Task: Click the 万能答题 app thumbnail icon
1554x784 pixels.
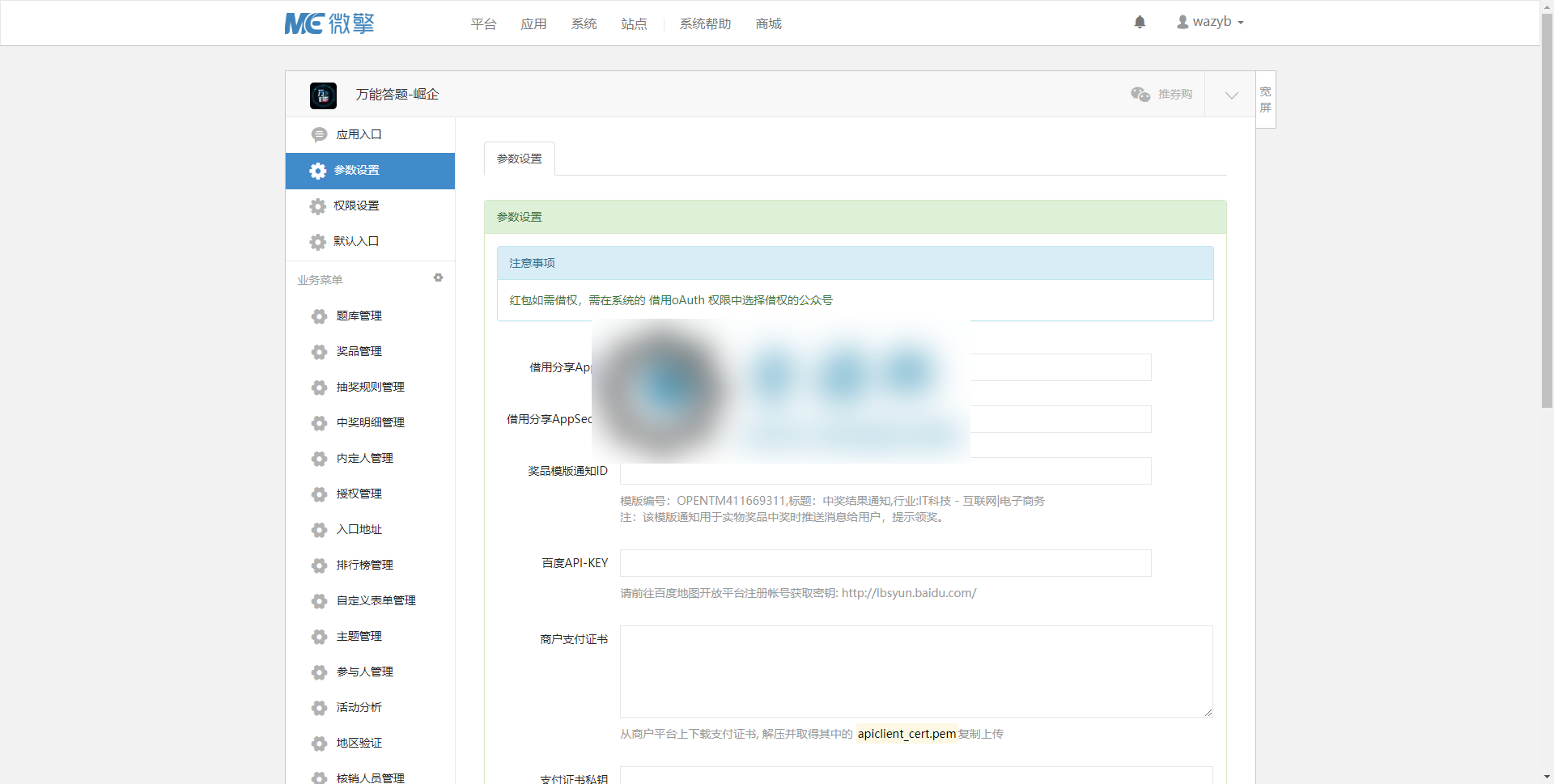Action: click(323, 95)
